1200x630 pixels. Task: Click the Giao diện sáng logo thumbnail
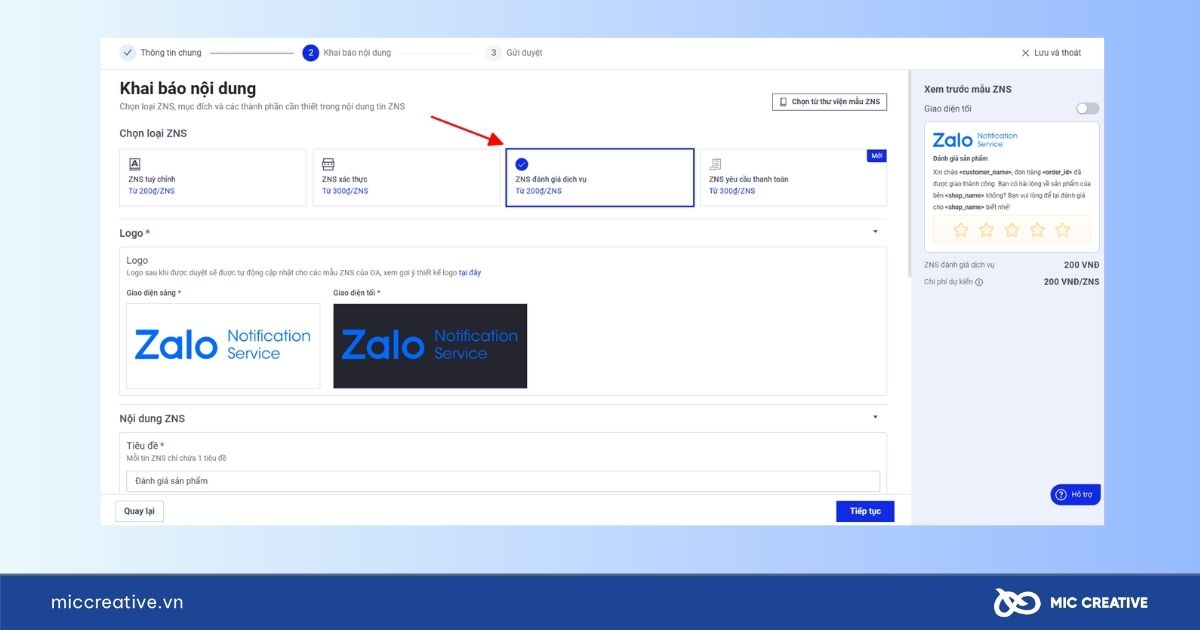[x=223, y=346]
